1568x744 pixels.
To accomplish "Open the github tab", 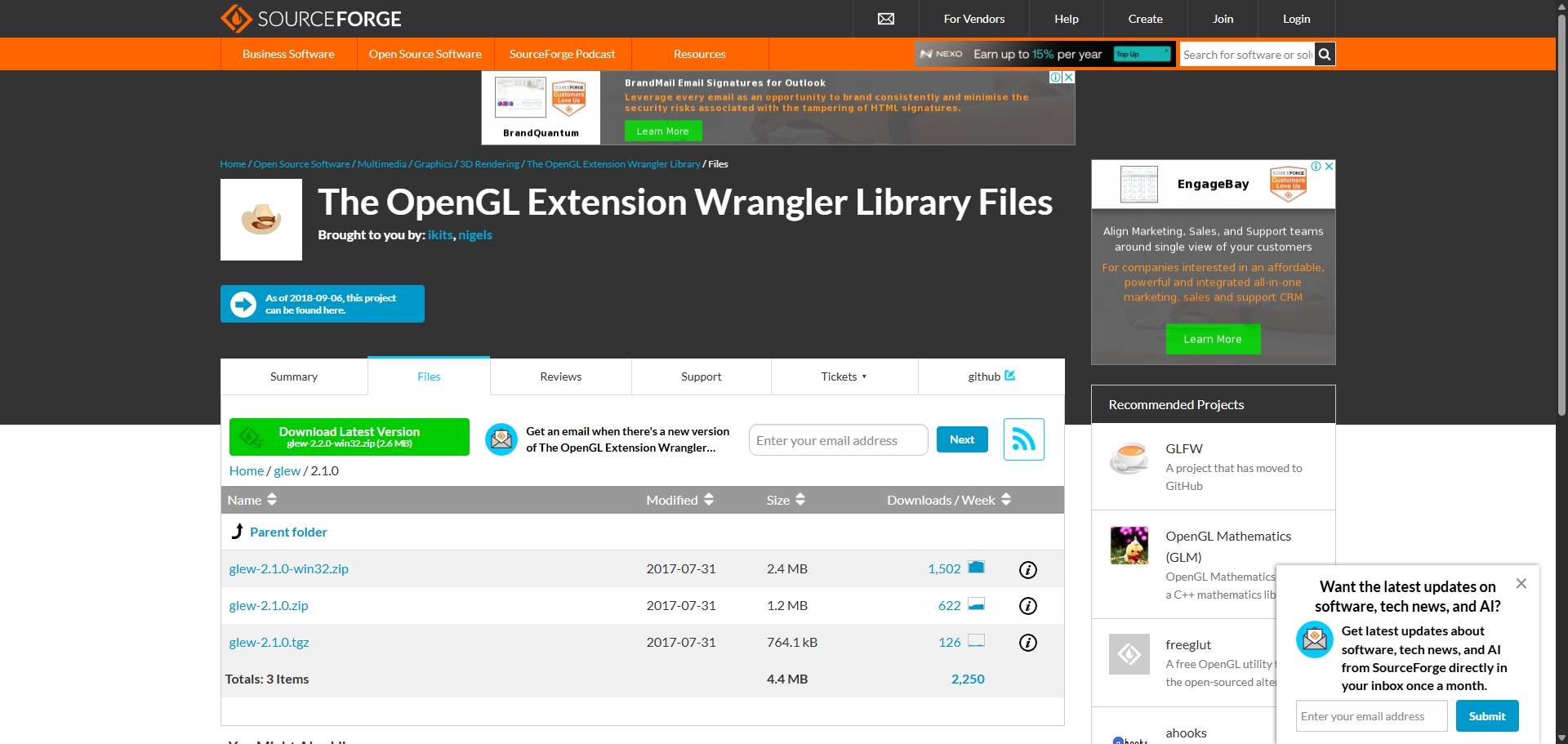I will point(991,376).
